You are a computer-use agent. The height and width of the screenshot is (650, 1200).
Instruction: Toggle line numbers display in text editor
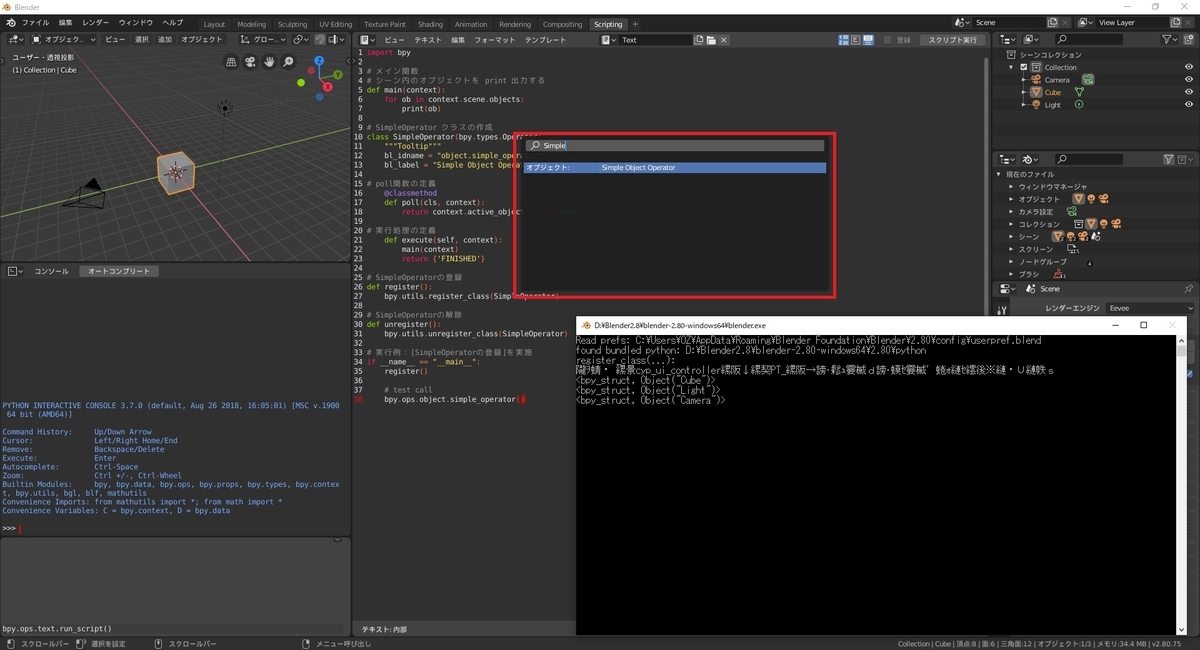843,40
